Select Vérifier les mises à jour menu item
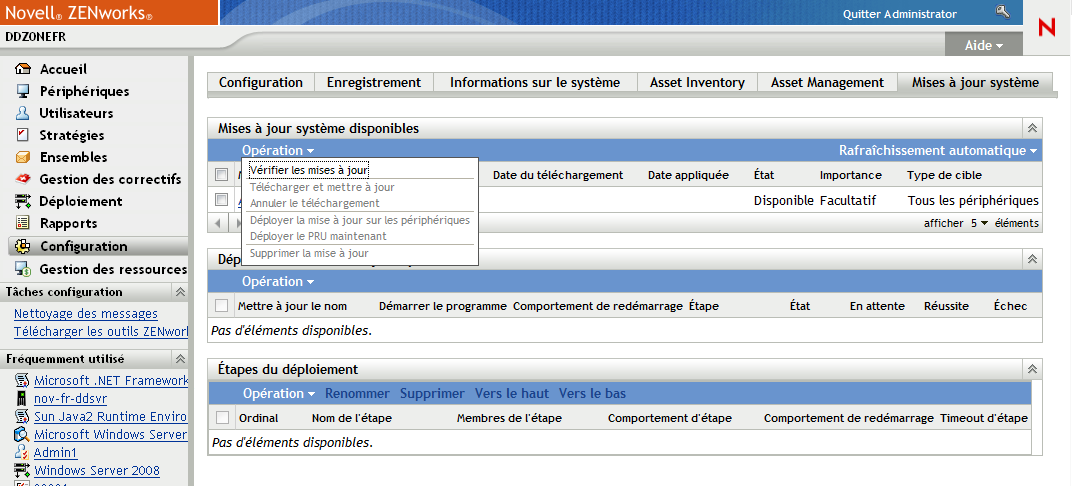The image size is (1072, 486). tap(309, 170)
